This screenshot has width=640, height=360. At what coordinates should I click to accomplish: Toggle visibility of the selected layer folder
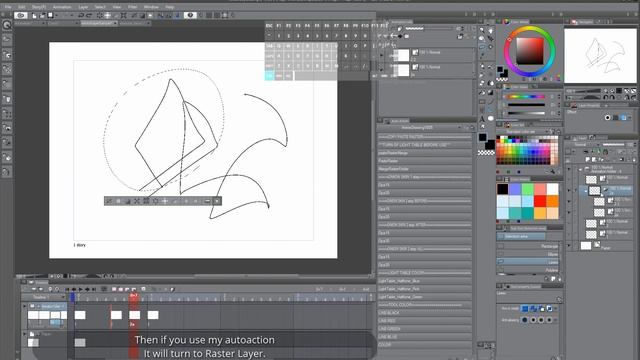tap(569, 191)
